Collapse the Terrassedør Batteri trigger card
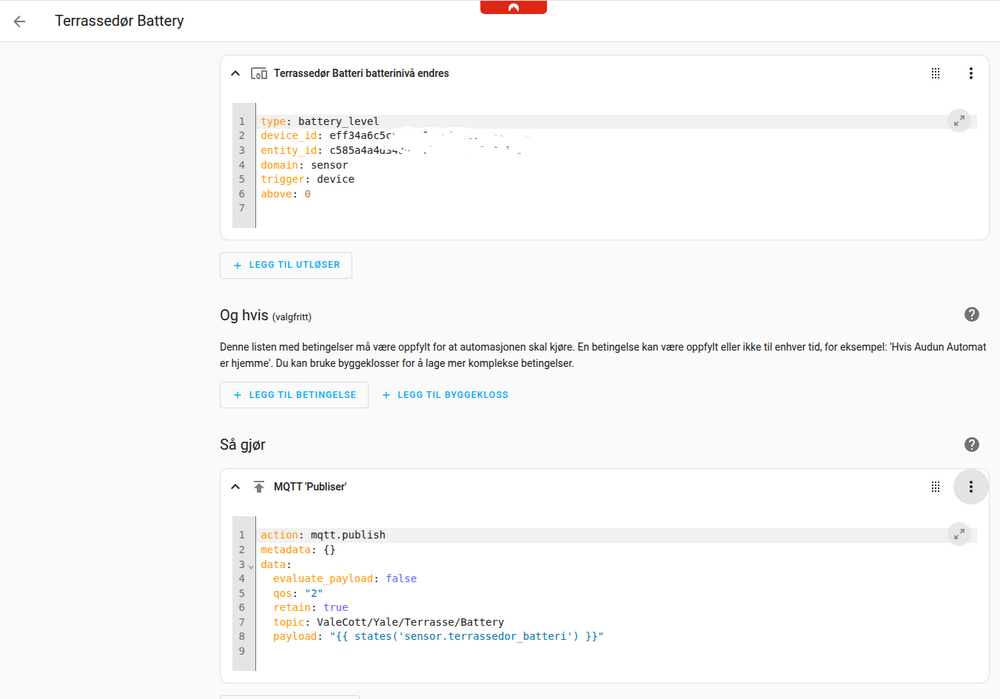The height and width of the screenshot is (699, 1000). (x=235, y=73)
